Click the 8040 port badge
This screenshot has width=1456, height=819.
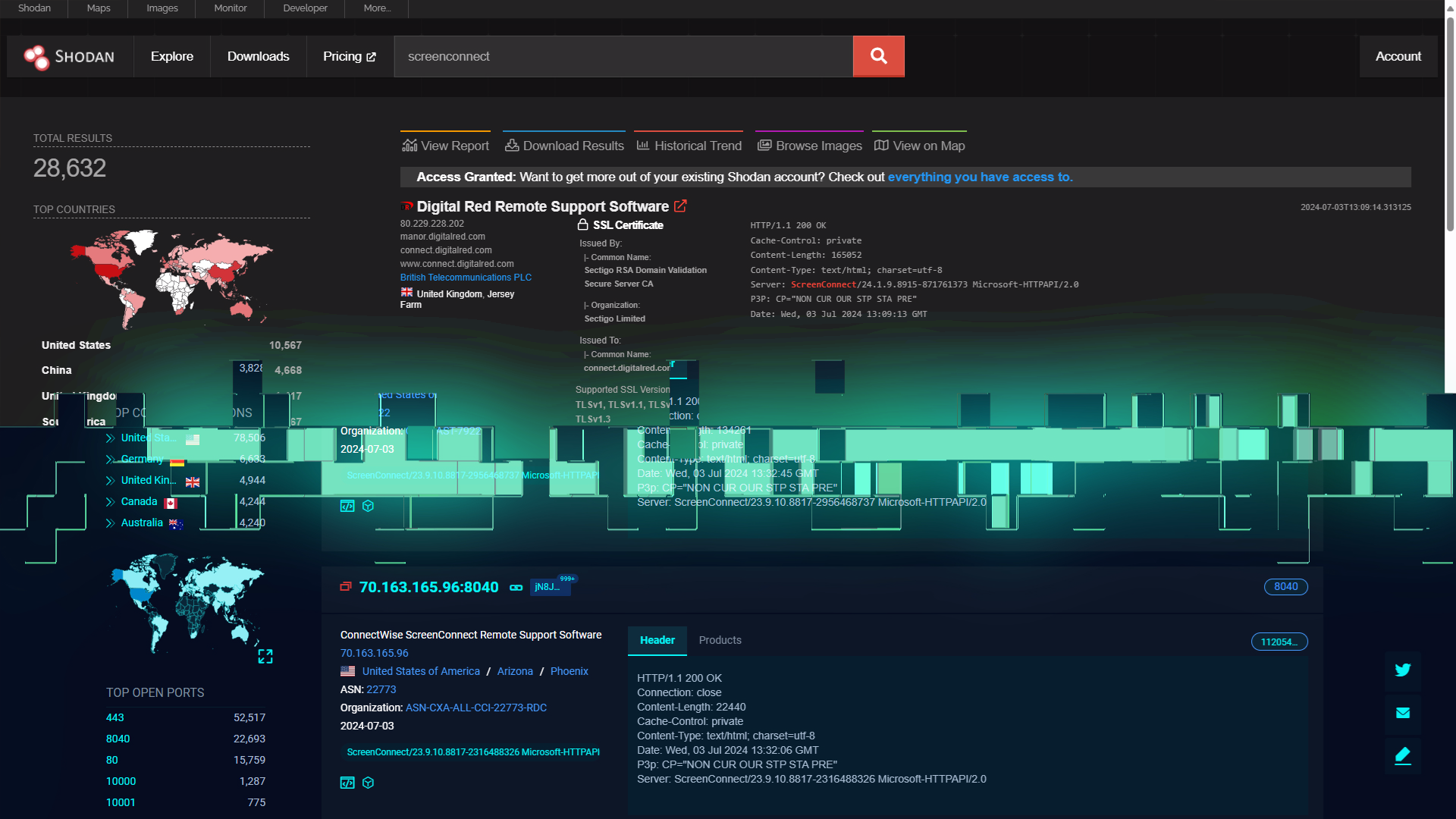[x=1285, y=586]
